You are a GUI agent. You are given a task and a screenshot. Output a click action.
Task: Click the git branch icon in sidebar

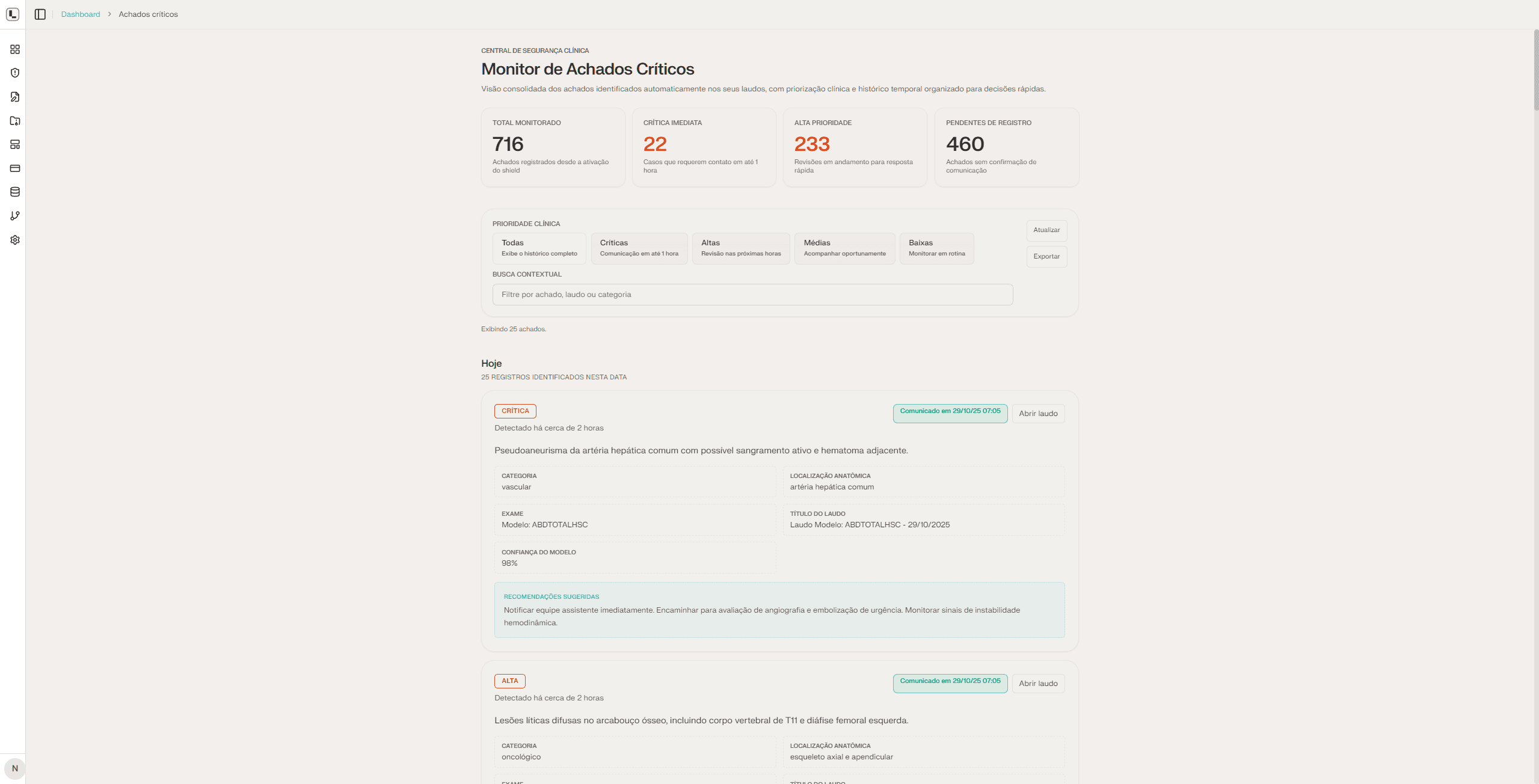(x=15, y=216)
